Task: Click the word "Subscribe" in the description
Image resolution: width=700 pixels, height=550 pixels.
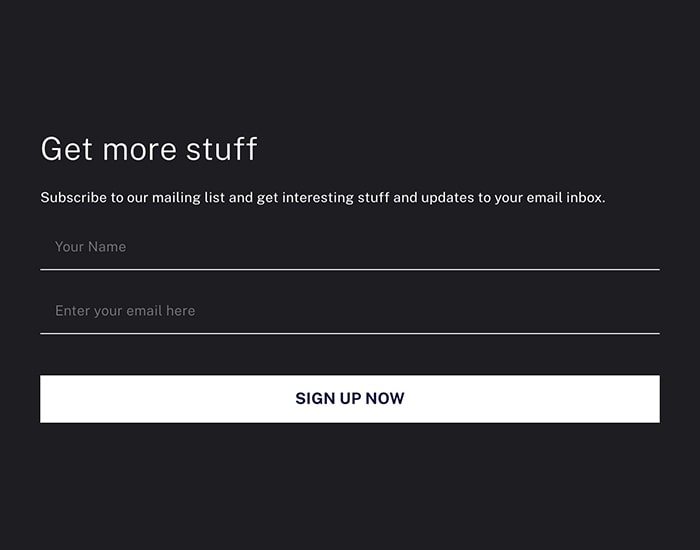Action: pos(74,197)
